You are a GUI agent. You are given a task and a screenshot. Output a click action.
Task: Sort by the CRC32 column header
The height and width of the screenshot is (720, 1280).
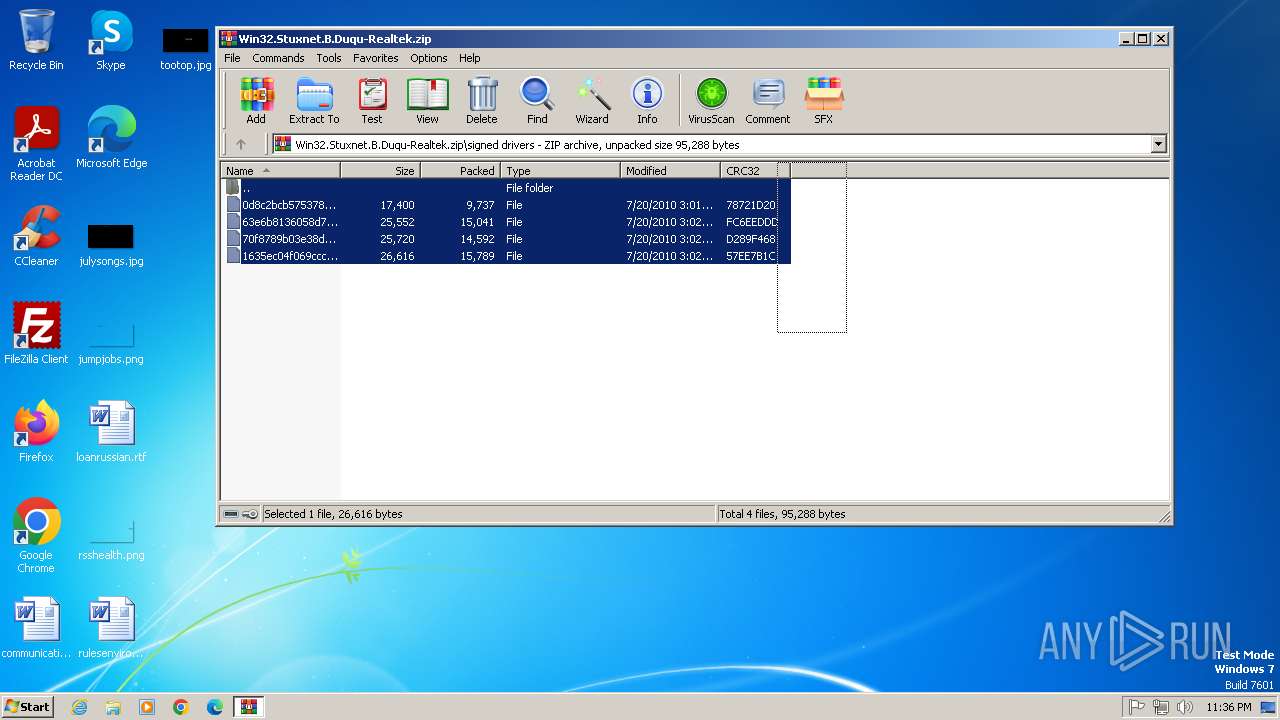(x=755, y=171)
